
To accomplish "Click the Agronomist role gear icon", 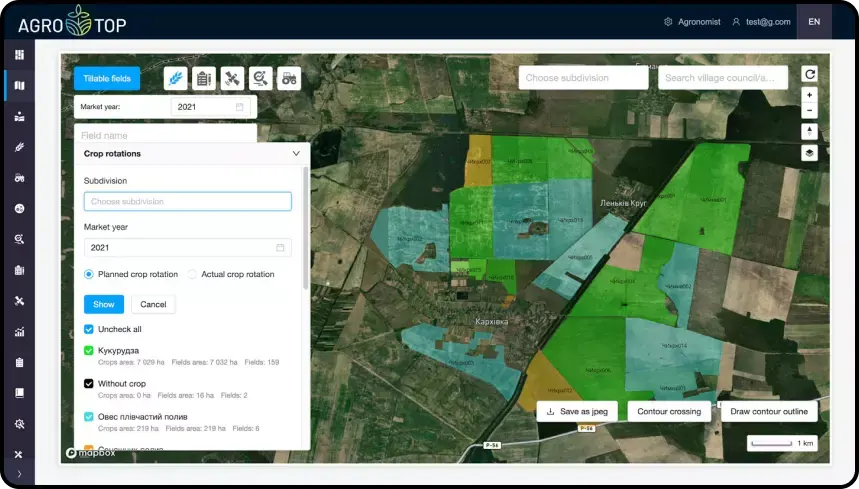I will (x=668, y=22).
